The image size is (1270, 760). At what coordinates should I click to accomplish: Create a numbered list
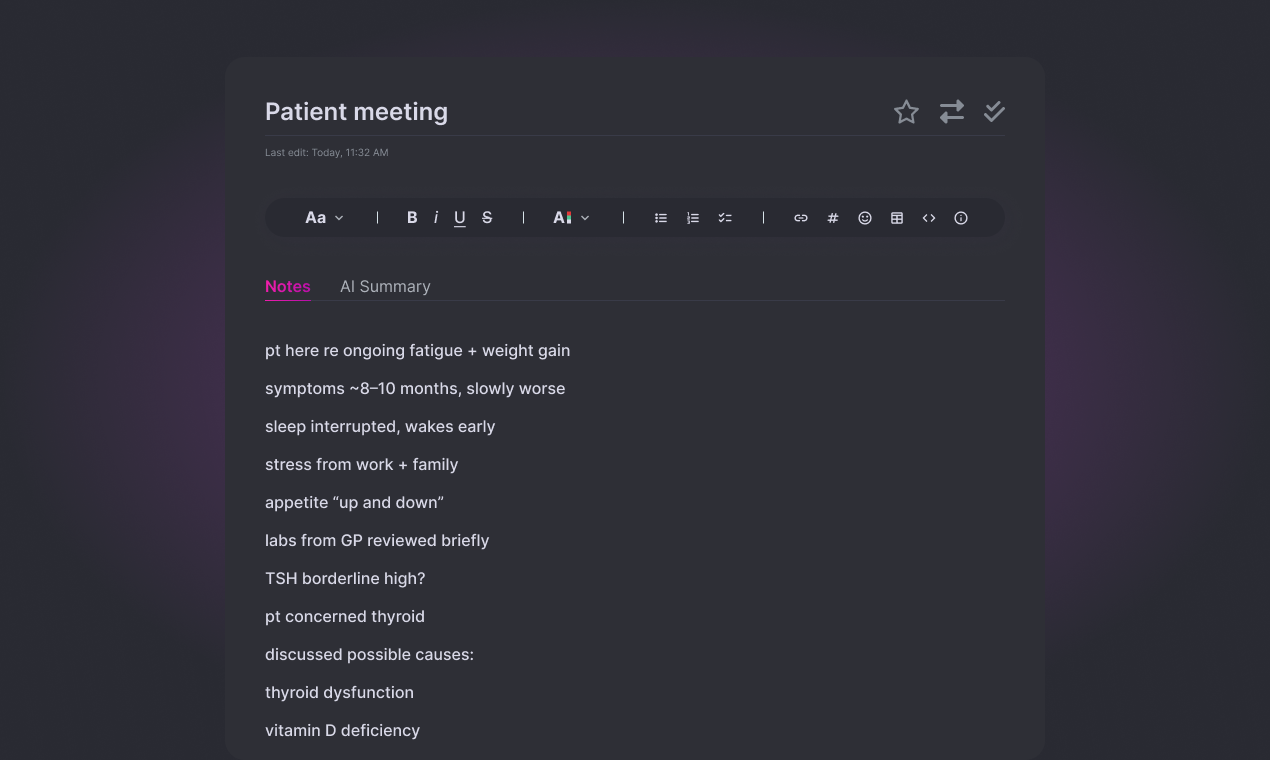click(x=692, y=217)
